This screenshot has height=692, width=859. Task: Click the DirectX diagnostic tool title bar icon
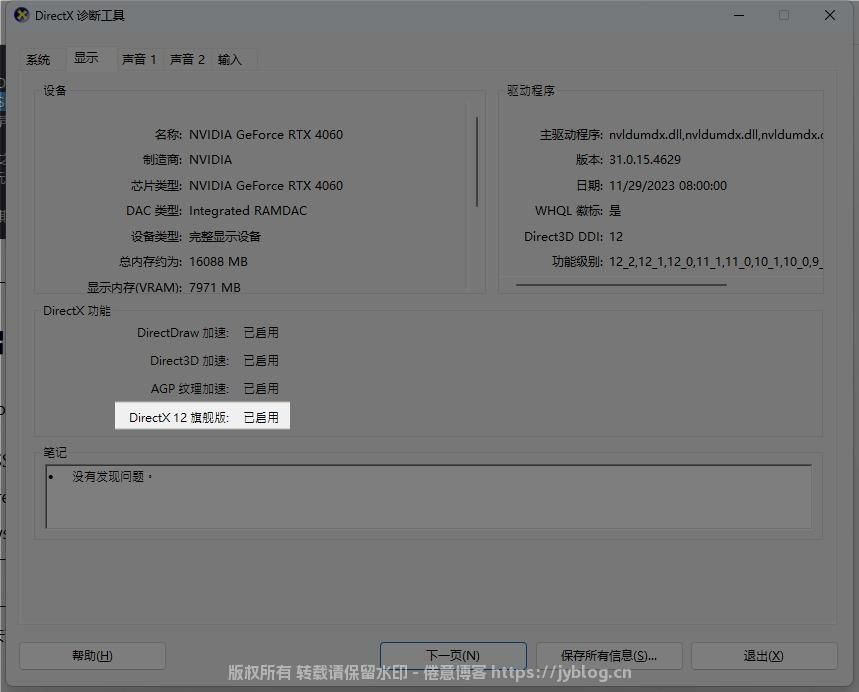pyautogui.click(x=21, y=15)
